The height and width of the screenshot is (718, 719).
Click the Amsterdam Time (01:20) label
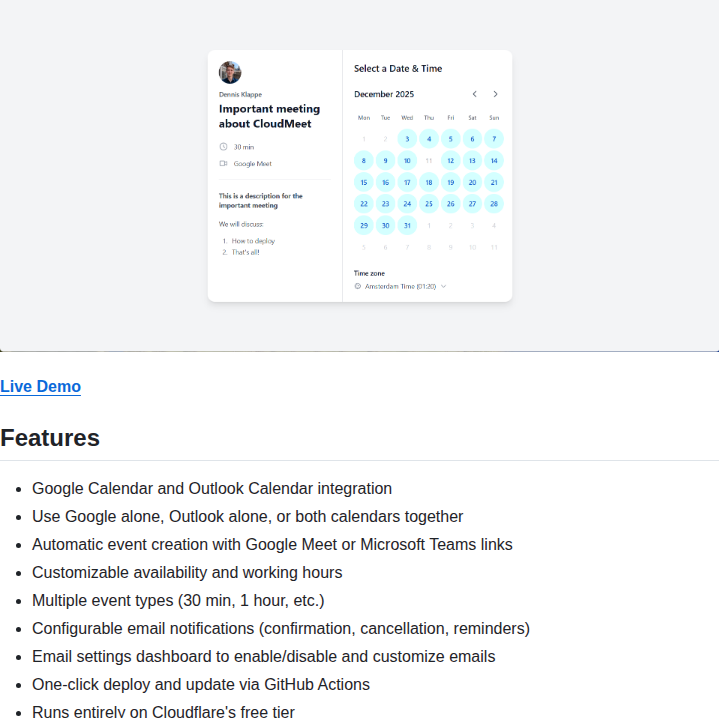point(400,286)
